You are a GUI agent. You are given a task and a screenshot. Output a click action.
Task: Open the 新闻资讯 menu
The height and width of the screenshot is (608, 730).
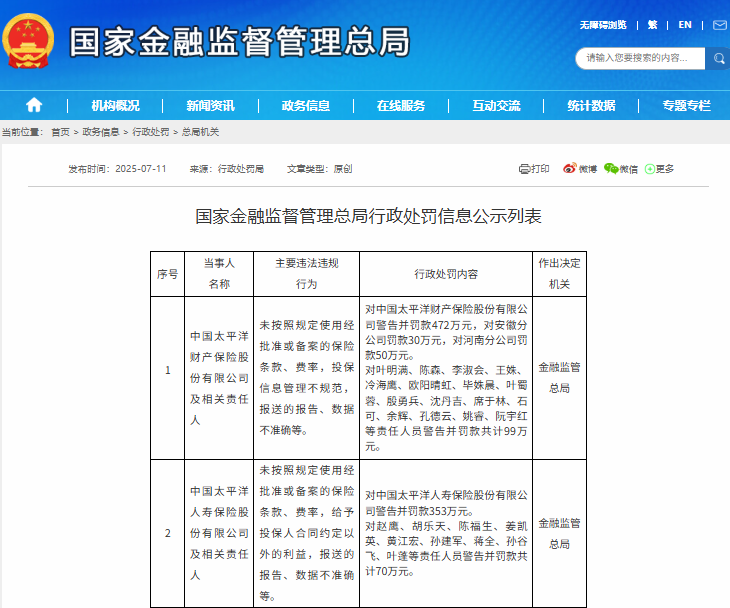click(210, 106)
